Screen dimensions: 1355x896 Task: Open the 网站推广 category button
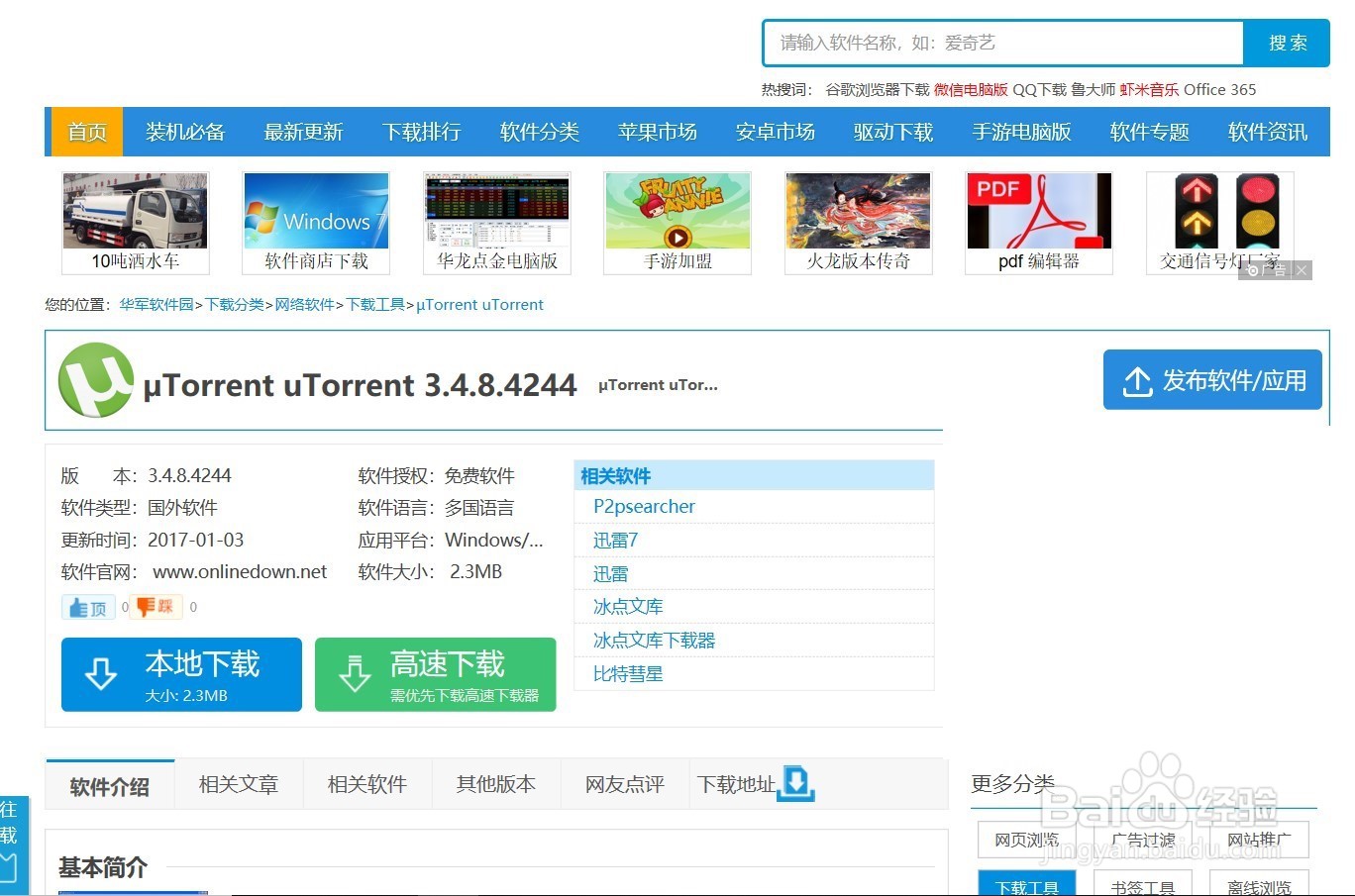point(1259,840)
